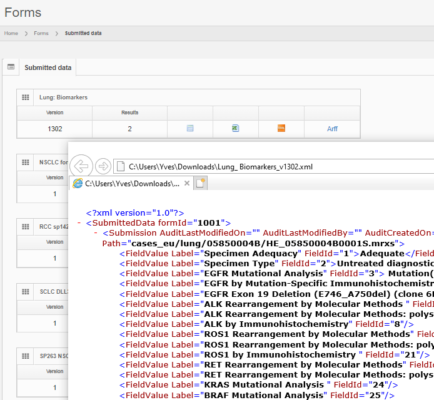Collapse the Submission XML node
The height and width of the screenshot is (400, 434).
(x=96, y=233)
